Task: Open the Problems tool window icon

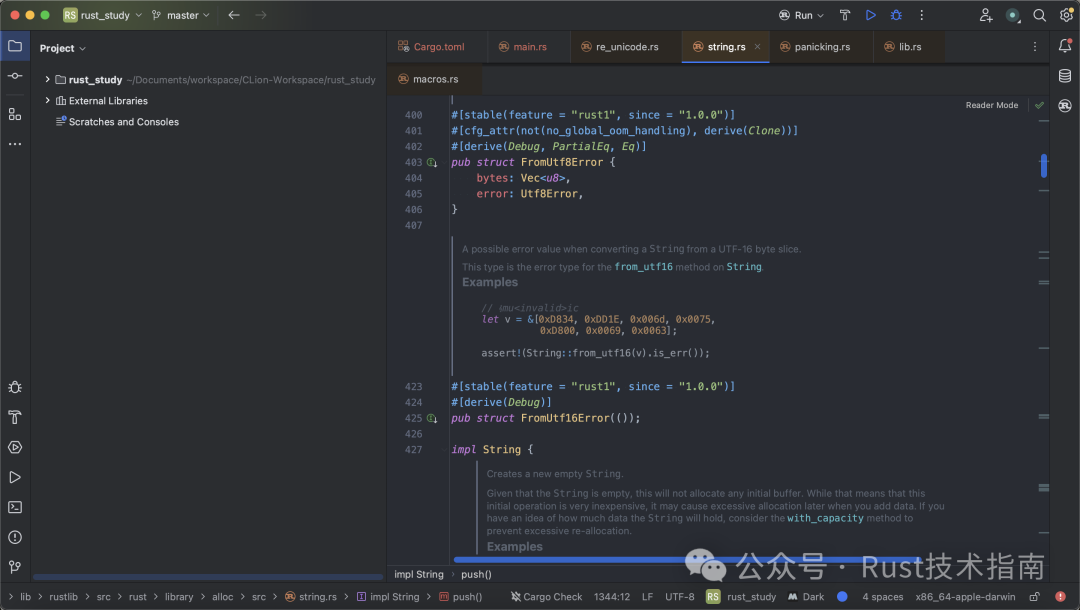Action: tap(14, 537)
